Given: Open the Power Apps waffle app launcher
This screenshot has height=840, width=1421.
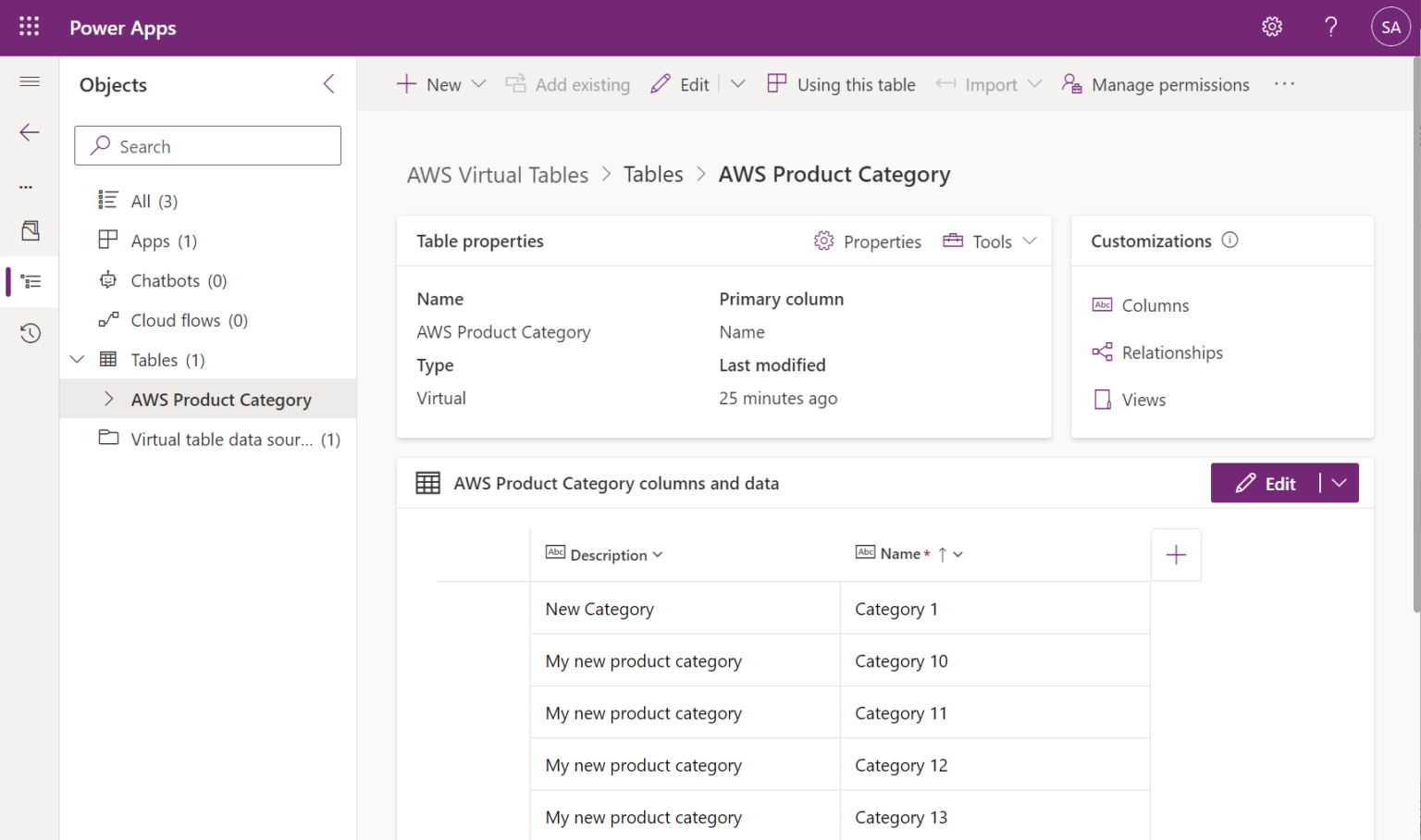Looking at the screenshot, I should [x=29, y=27].
